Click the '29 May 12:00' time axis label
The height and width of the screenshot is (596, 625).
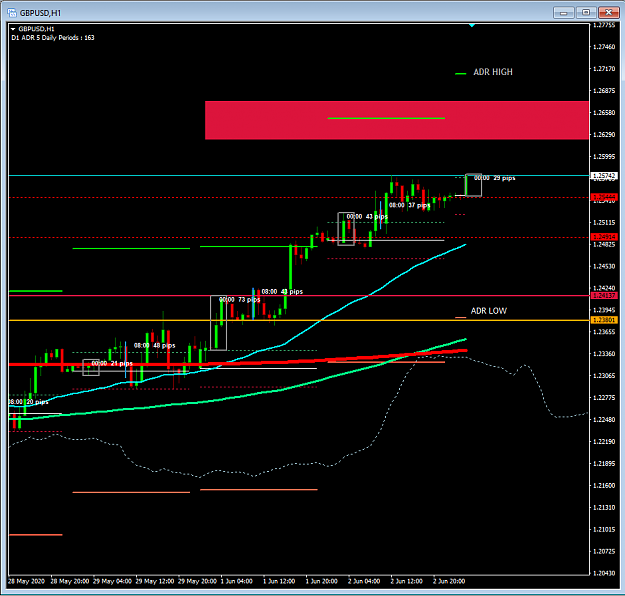[x=155, y=581]
